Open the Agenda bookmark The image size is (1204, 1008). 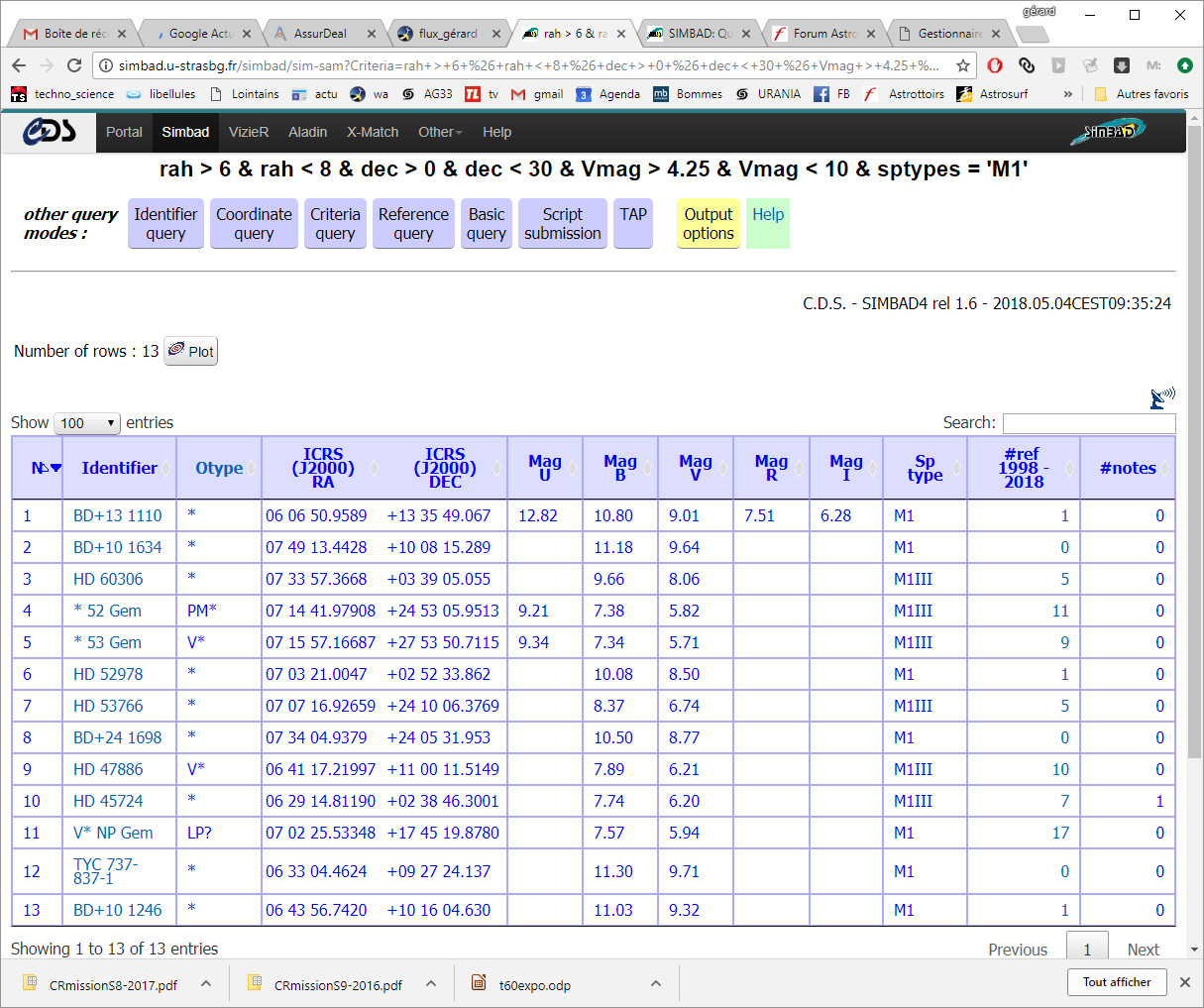point(608,94)
